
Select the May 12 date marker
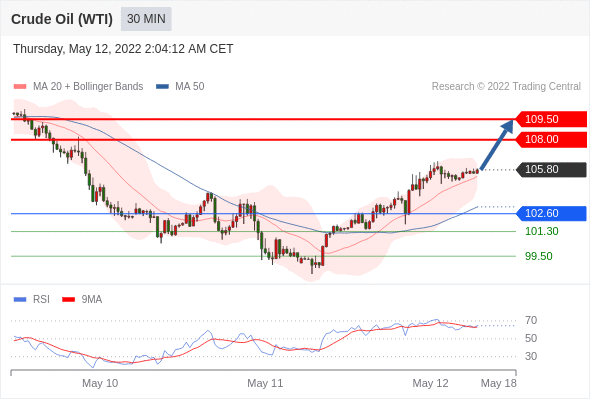pyautogui.click(x=430, y=383)
